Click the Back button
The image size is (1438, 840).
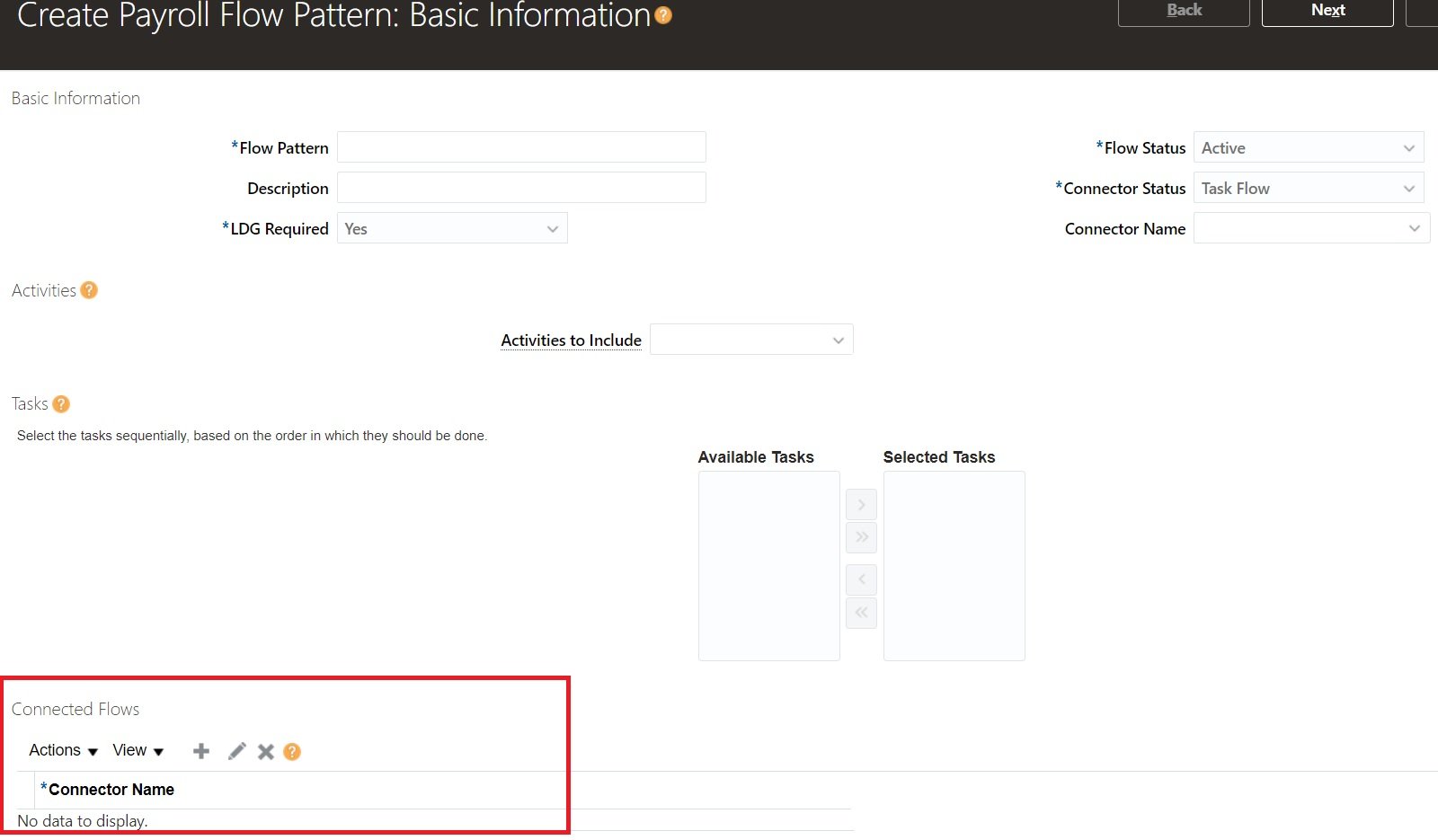[1184, 11]
